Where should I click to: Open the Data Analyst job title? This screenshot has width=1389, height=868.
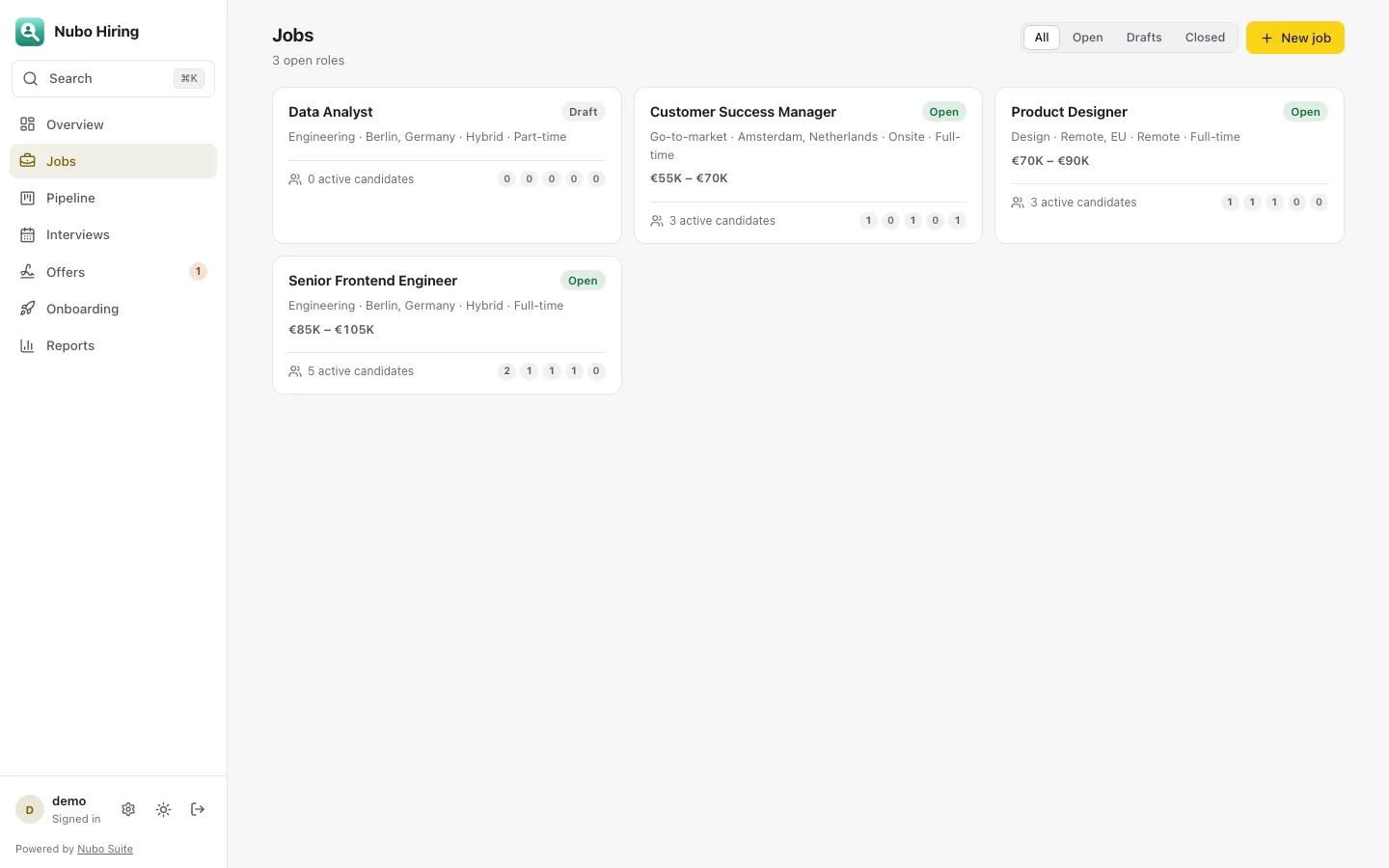pyautogui.click(x=330, y=112)
